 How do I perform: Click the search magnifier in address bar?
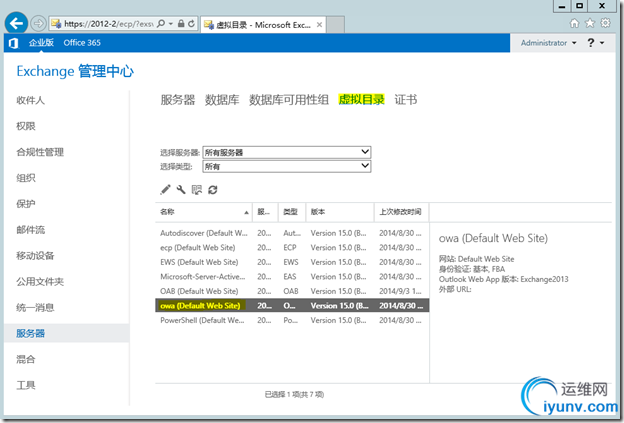161,23
